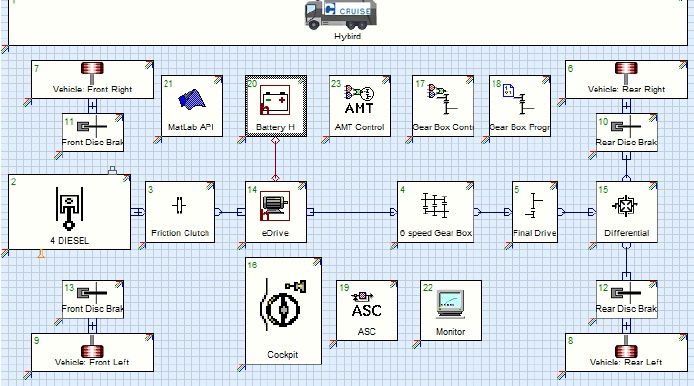Click the Gear Box Control block numbered 17
Image resolution: width=694 pixels, height=386 pixels.
(443, 106)
